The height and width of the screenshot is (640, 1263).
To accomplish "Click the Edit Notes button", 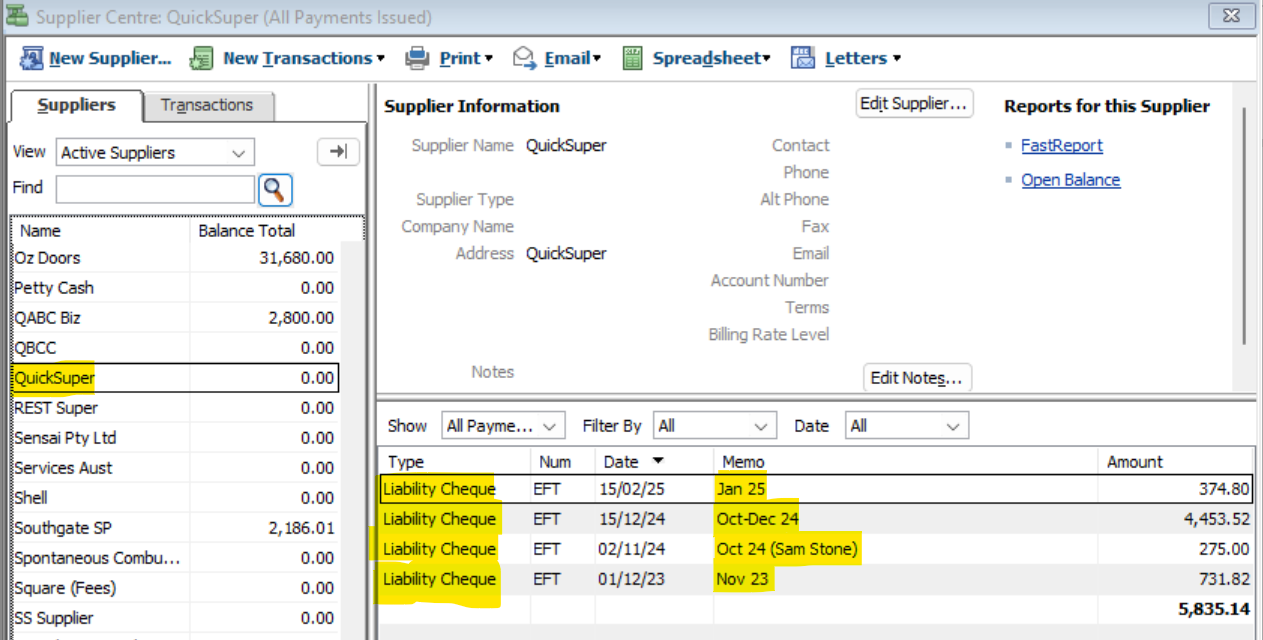I will pos(917,378).
